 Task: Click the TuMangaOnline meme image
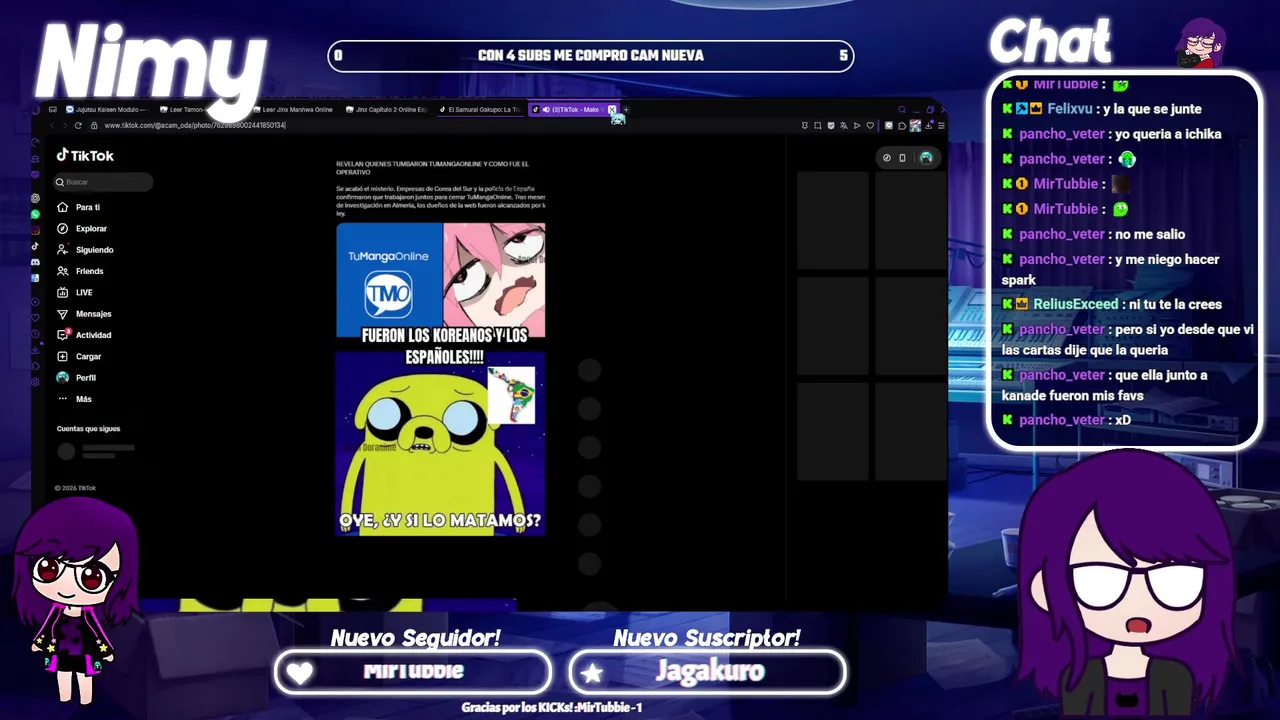(441, 281)
